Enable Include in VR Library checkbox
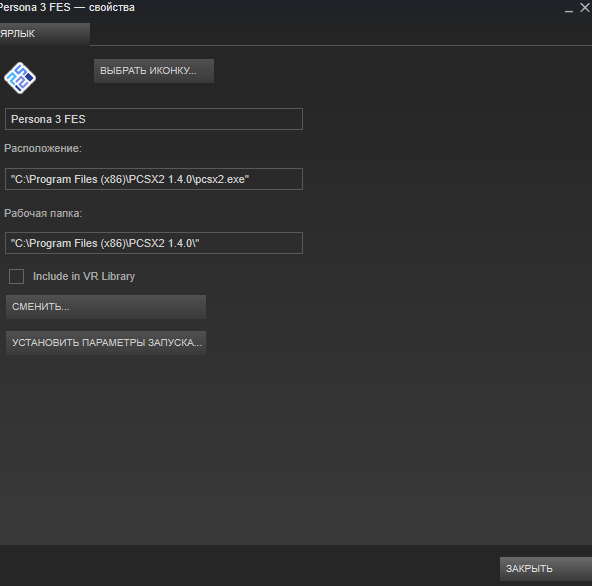Viewport: 592px width, 586px height. pos(17,276)
